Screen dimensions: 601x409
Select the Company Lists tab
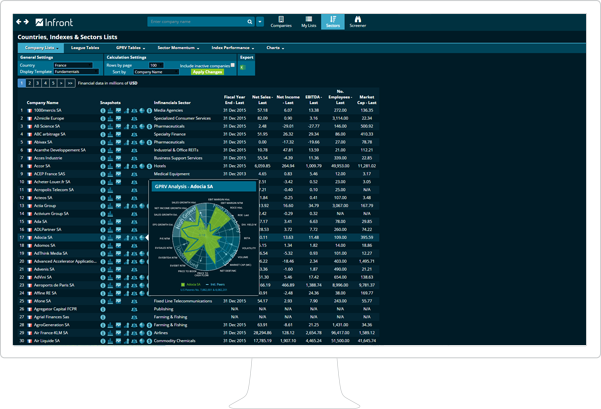41,48
